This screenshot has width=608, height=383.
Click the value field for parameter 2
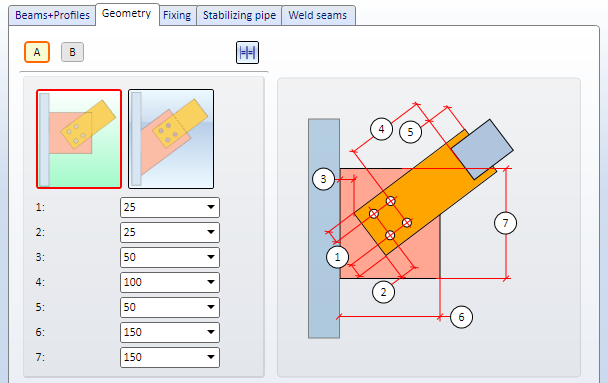coord(170,232)
